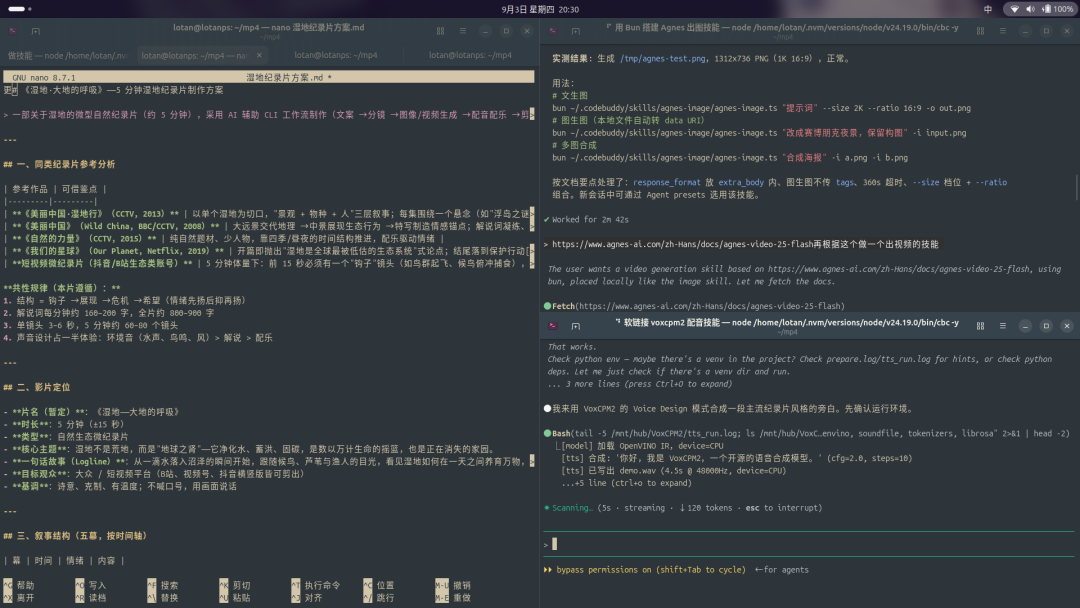Viewport: 1080px width, 608px height.
Task: Click the battery 100% indicator
Action: (1057, 9)
